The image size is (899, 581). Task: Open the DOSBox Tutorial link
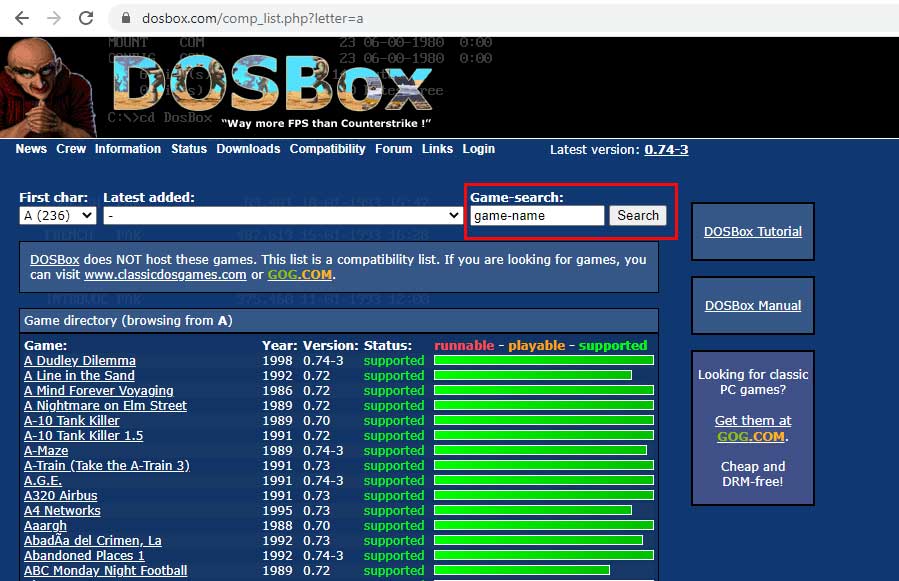click(753, 232)
